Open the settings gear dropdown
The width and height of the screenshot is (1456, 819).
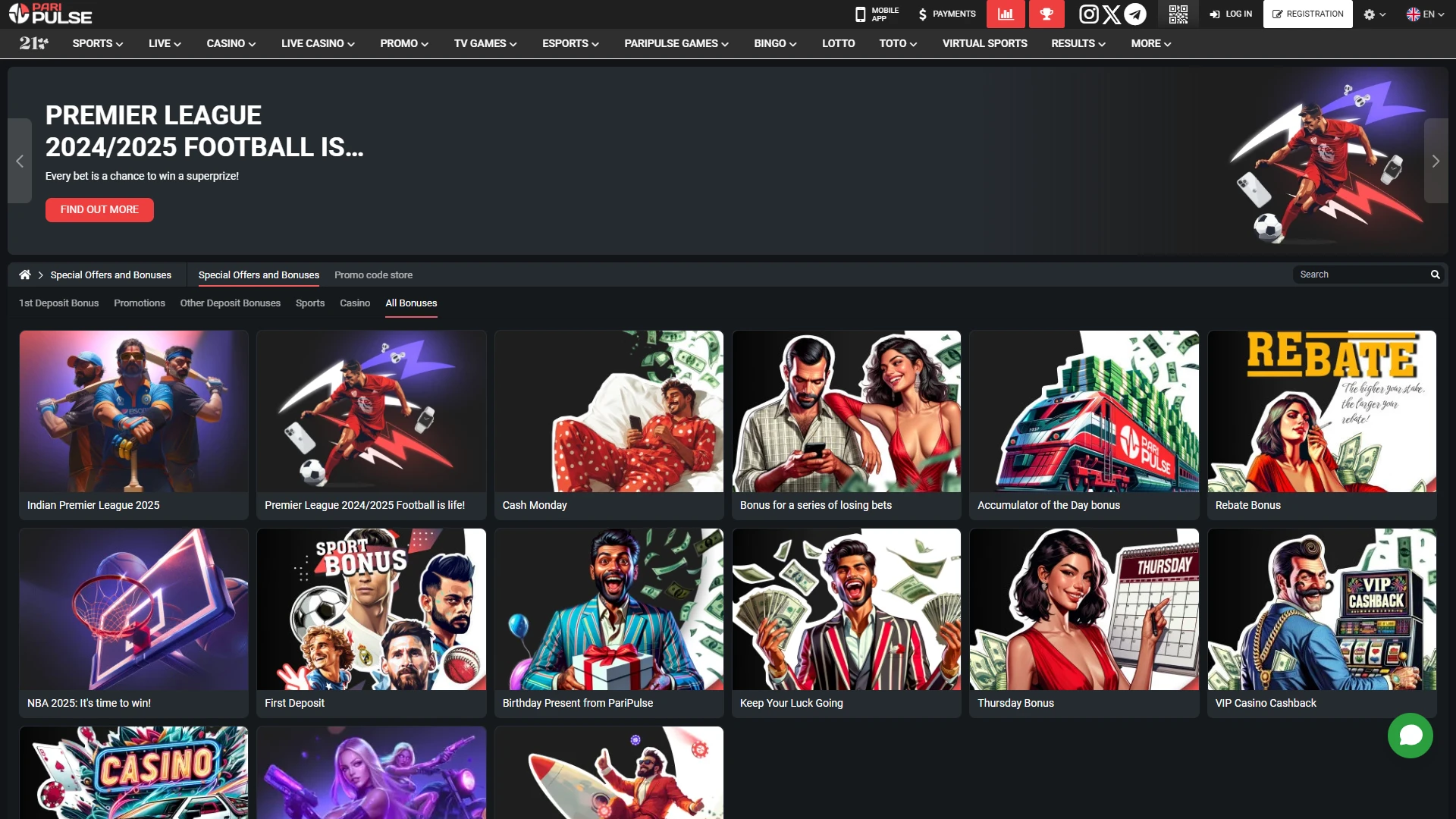(1374, 14)
